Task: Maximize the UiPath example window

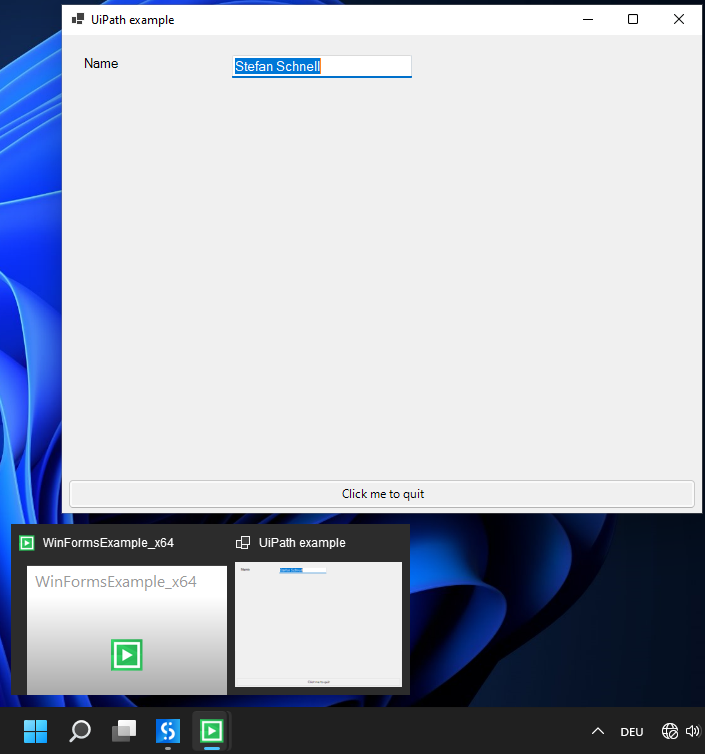Action: point(633,19)
